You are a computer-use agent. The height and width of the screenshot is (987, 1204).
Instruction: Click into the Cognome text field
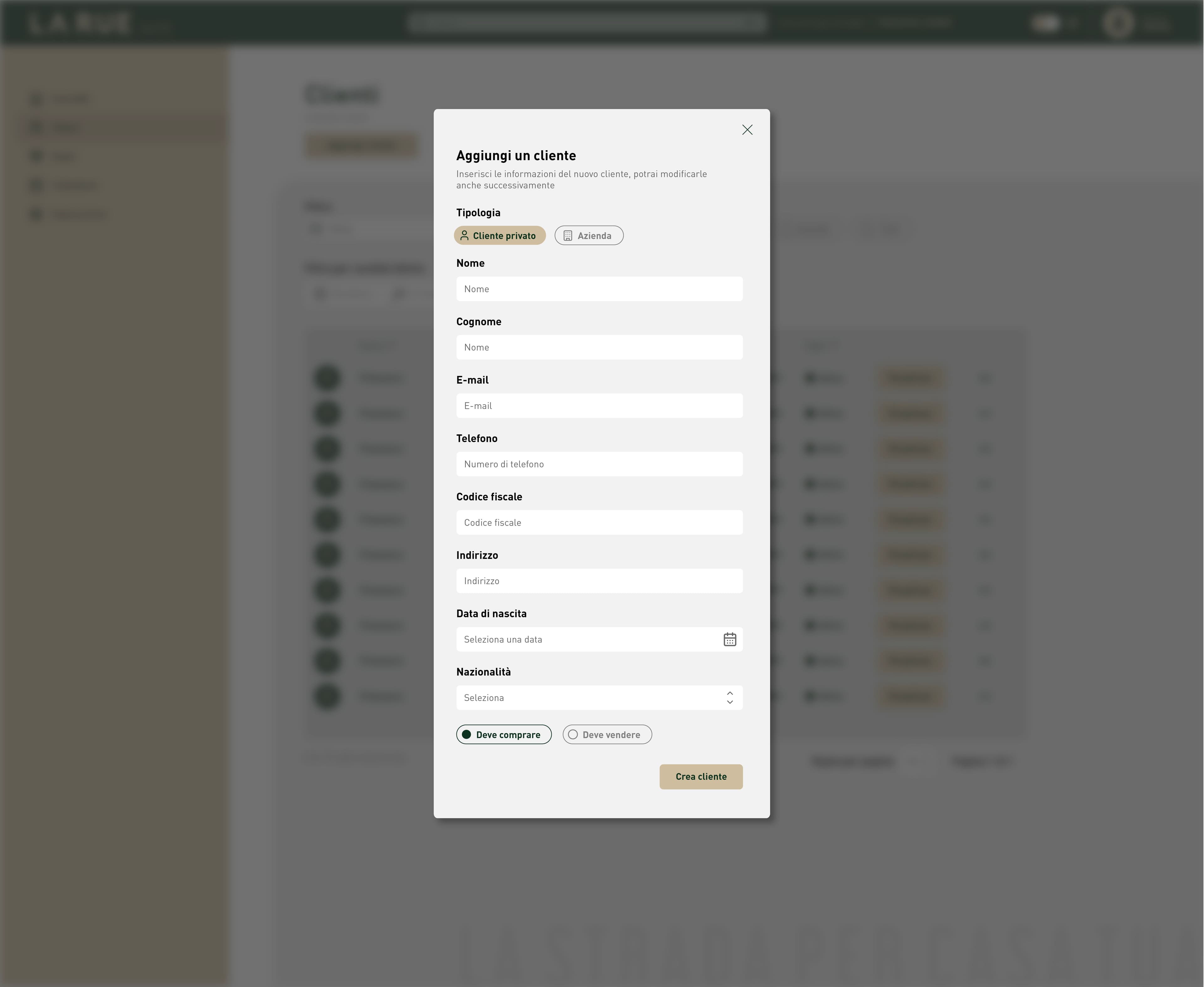click(599, 348)
